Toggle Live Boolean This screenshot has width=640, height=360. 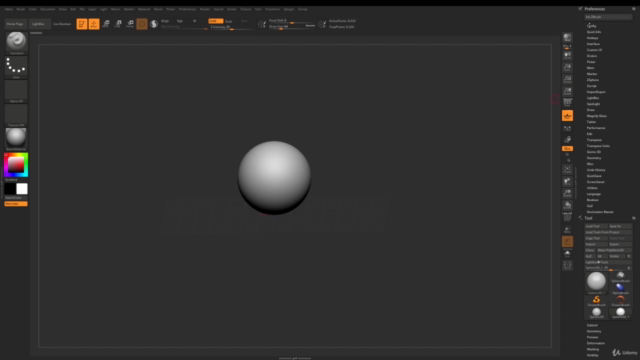[62, 24]
